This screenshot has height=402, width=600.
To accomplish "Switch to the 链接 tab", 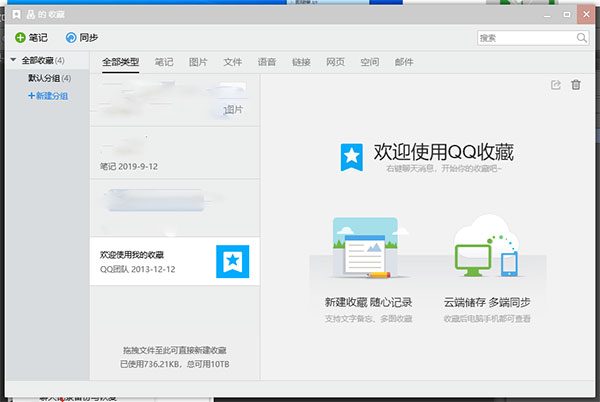I will tap(301, 62).
